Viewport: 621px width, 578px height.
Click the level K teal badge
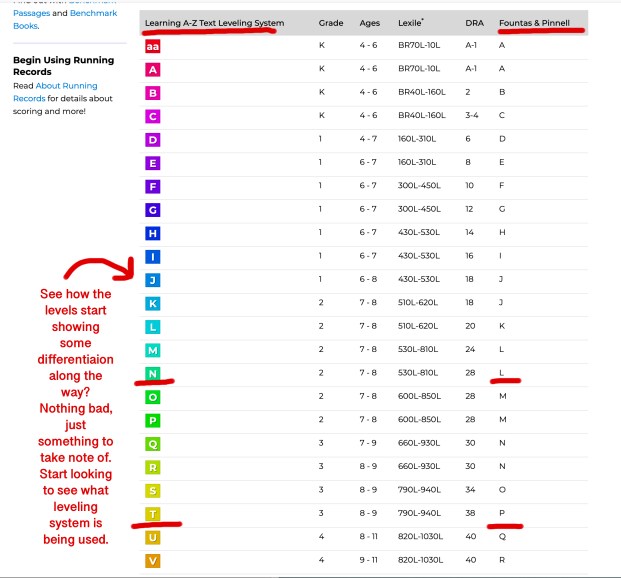pos(152,303)
